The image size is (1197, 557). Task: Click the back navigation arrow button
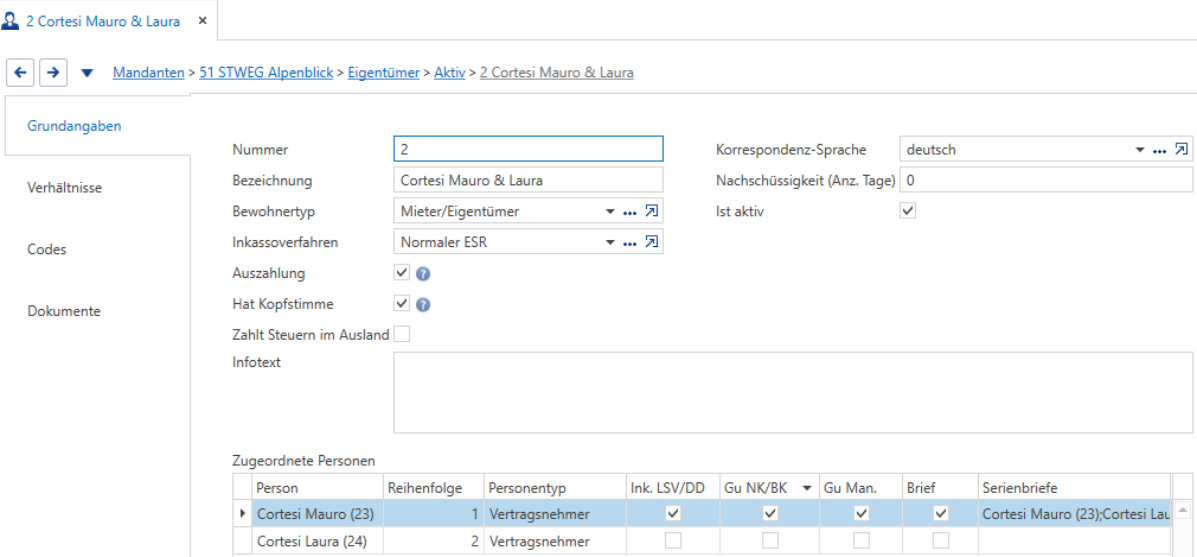pos(21,72)
